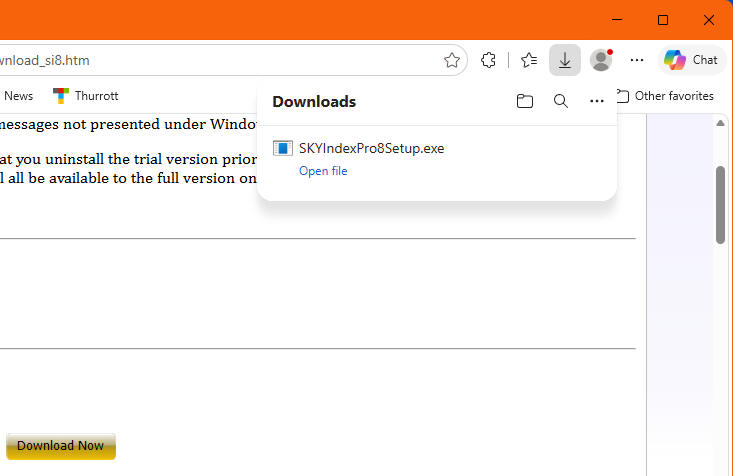Viewport: 733px width, 476px height.
Task: Maximize the browser window
Action: pos(663,20)
